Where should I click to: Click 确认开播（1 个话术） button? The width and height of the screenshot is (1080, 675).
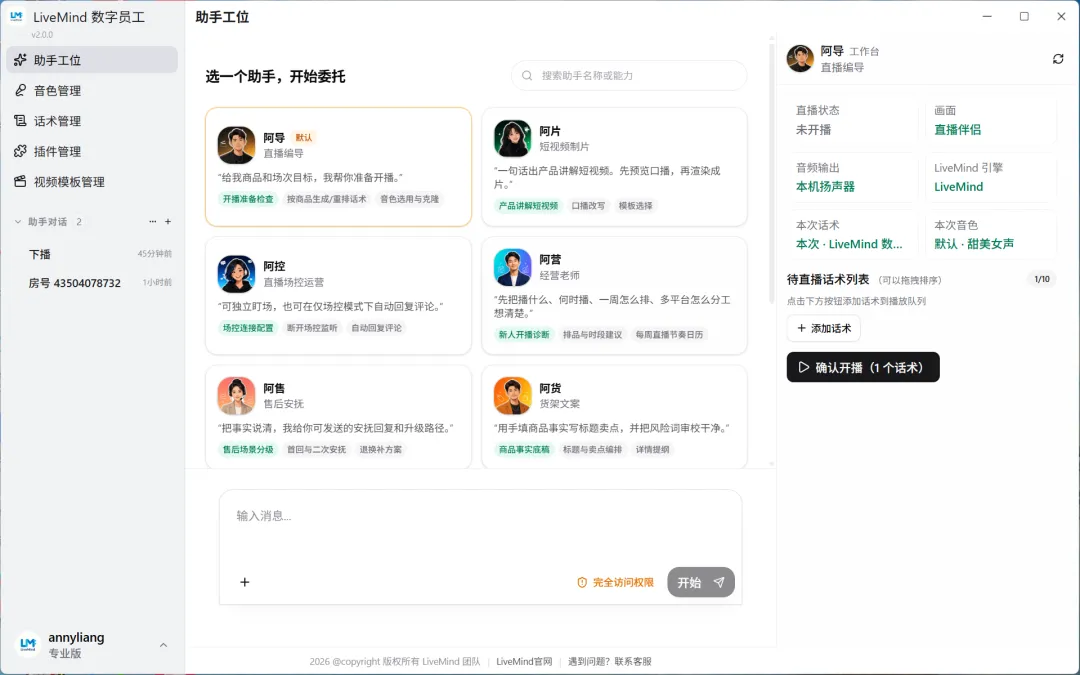click(863, 367)
